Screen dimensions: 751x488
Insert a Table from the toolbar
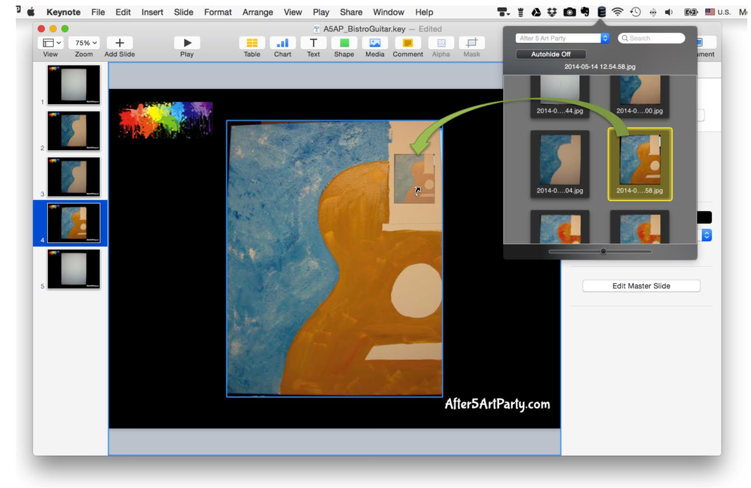[x=252, y=43]
